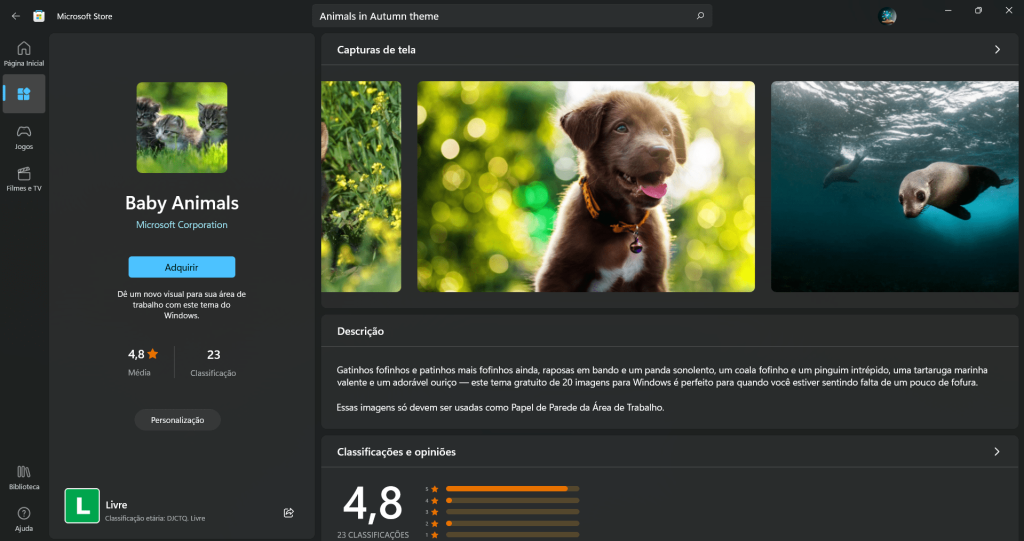Screen dimensions: 1024x541
Task: Expand the Capturas de tela section
Action: [x=997, y=49]
